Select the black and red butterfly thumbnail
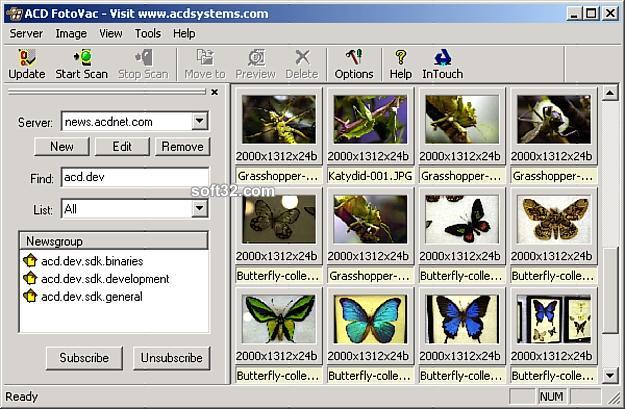Screen dimensions: 625x409 [x=462, y=219]
